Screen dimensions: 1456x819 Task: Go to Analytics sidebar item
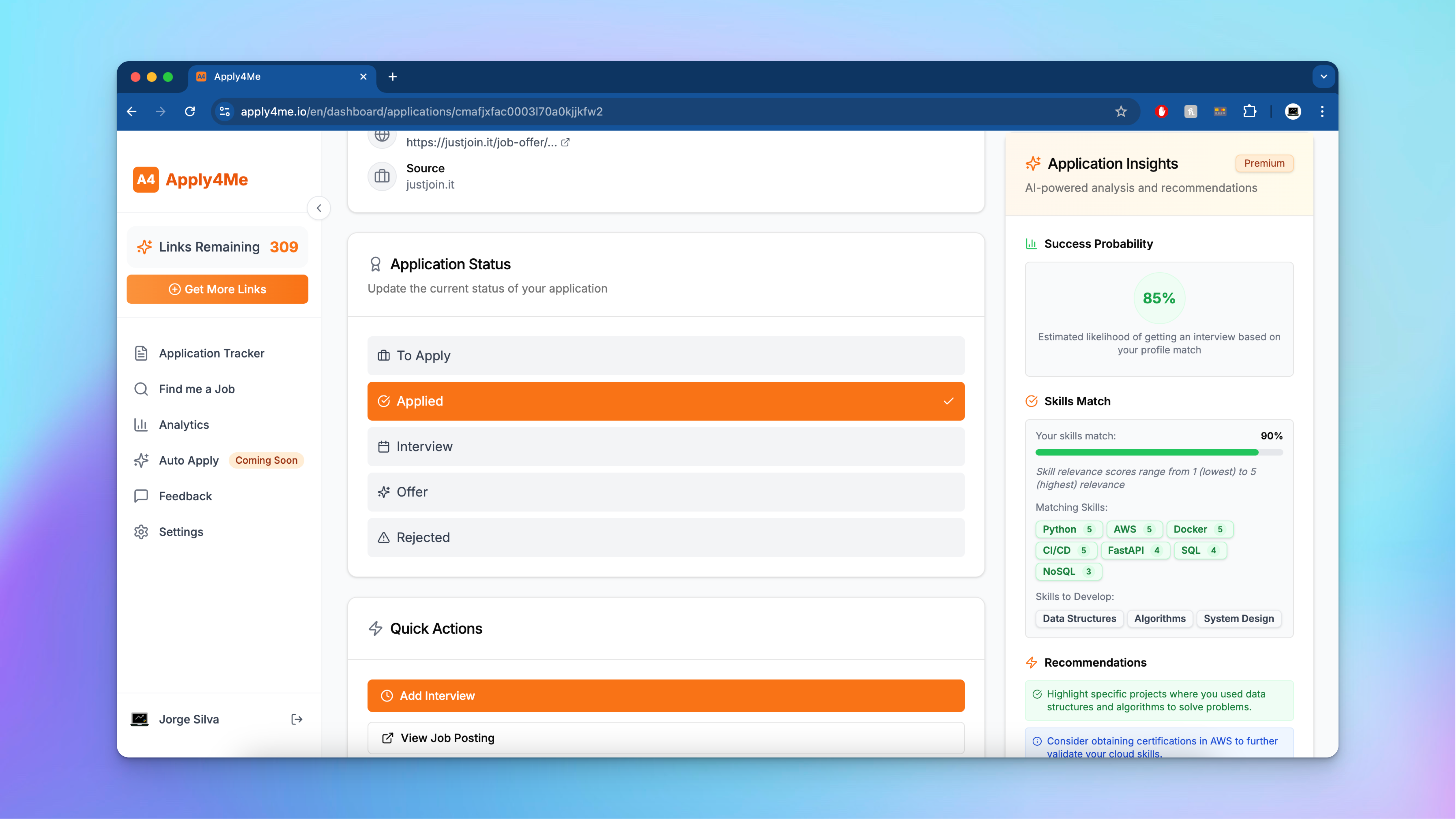[x=184, y=424]
